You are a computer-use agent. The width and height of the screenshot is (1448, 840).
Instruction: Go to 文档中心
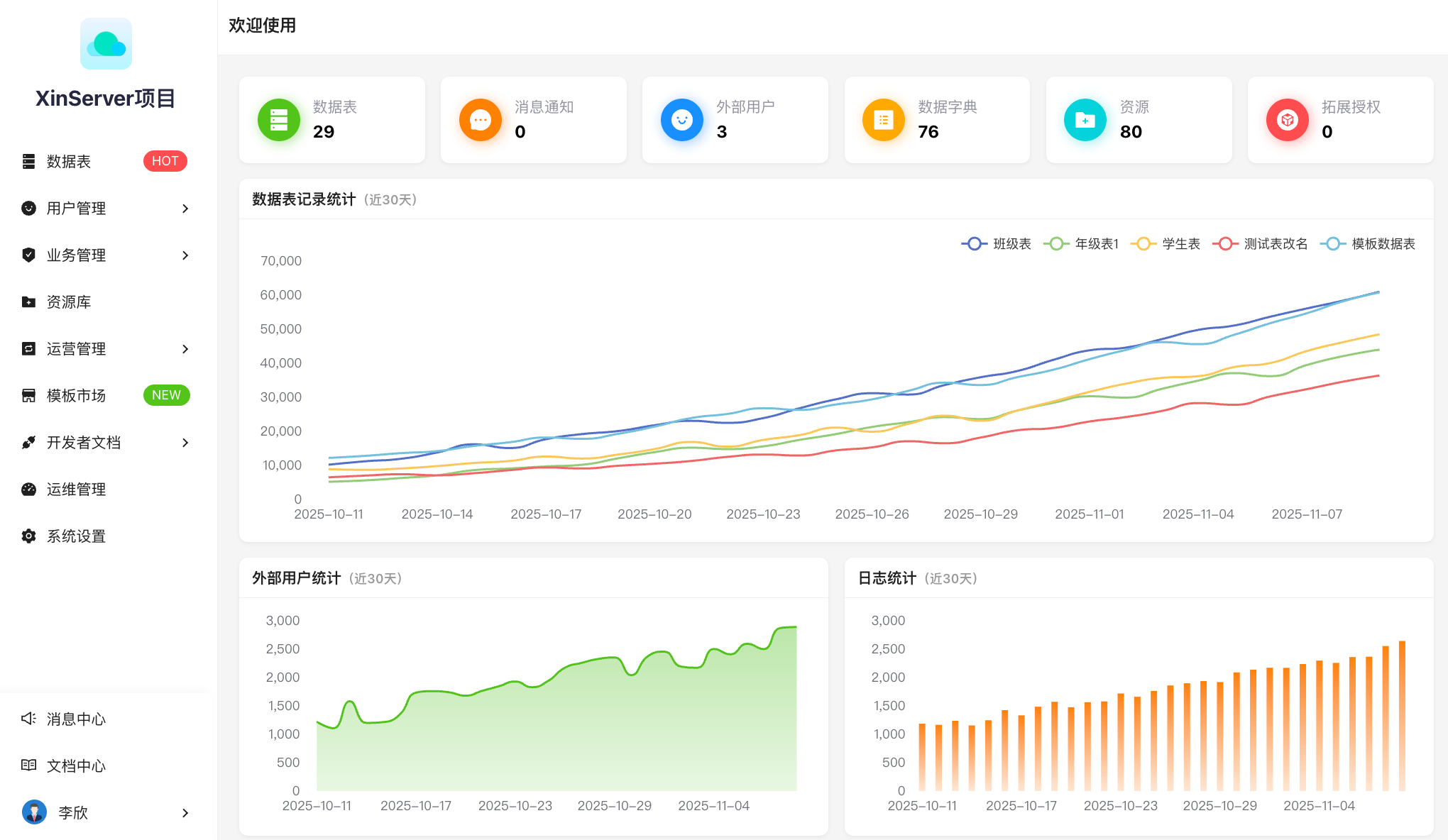[x=76, y=766]
